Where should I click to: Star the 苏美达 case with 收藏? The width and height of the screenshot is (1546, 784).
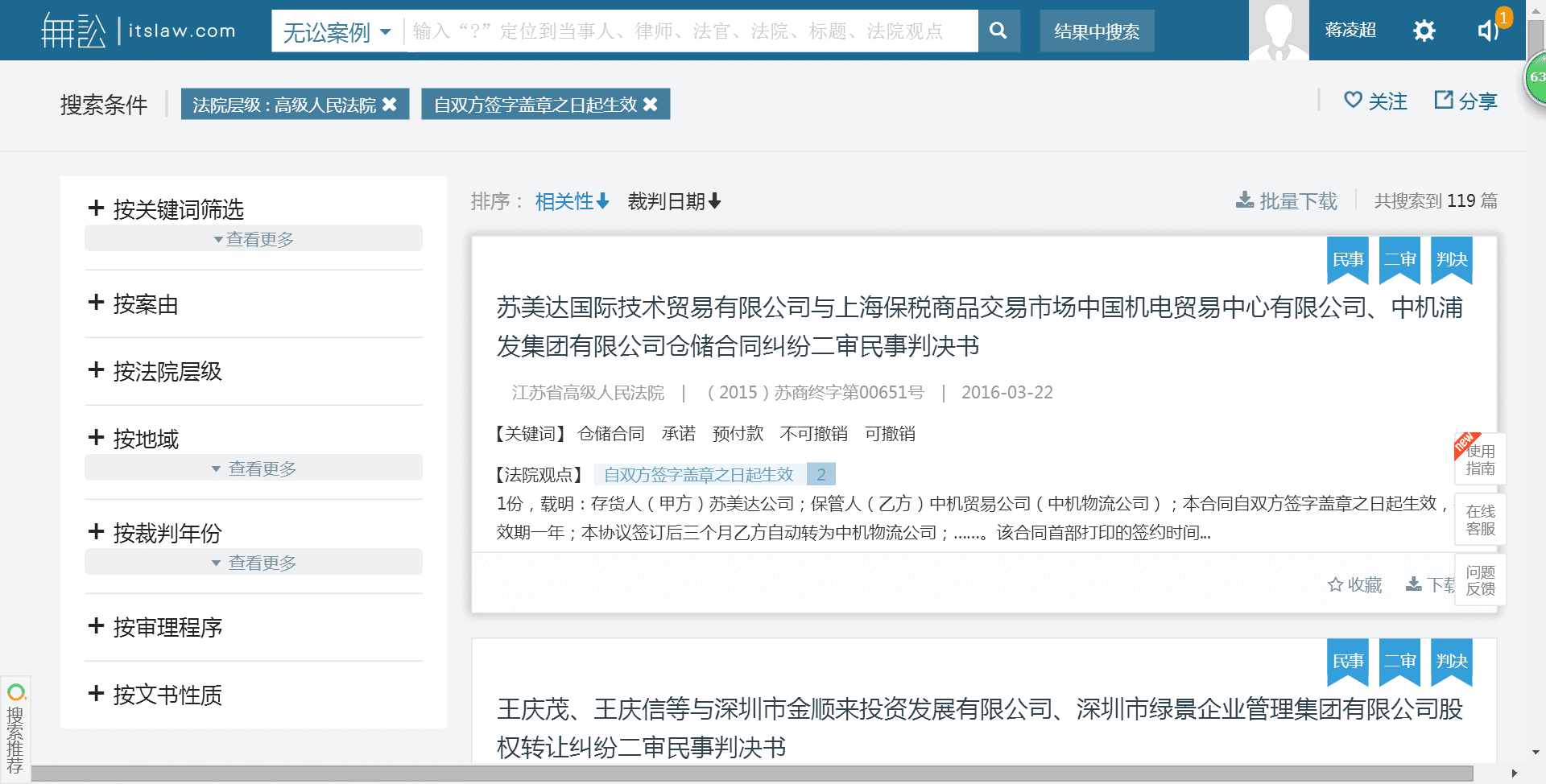[1354, 585]
